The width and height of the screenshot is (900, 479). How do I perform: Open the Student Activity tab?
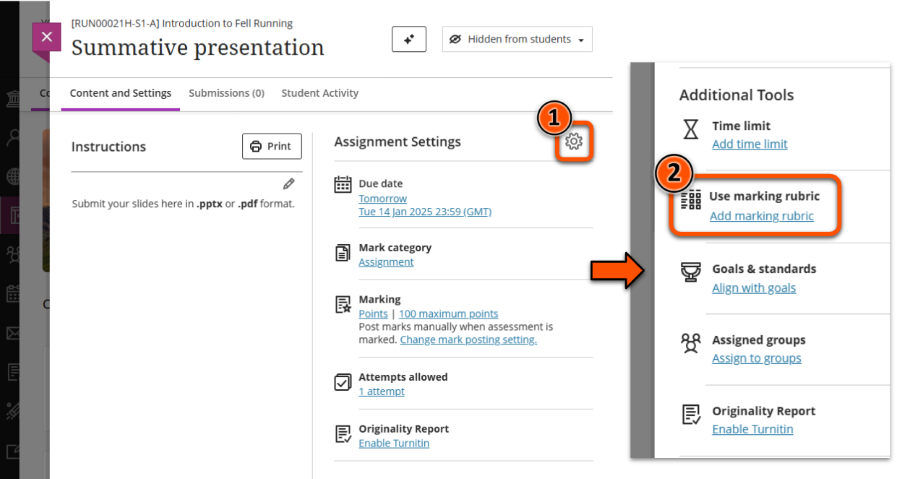pyautogui.click(x=319, y=93)
